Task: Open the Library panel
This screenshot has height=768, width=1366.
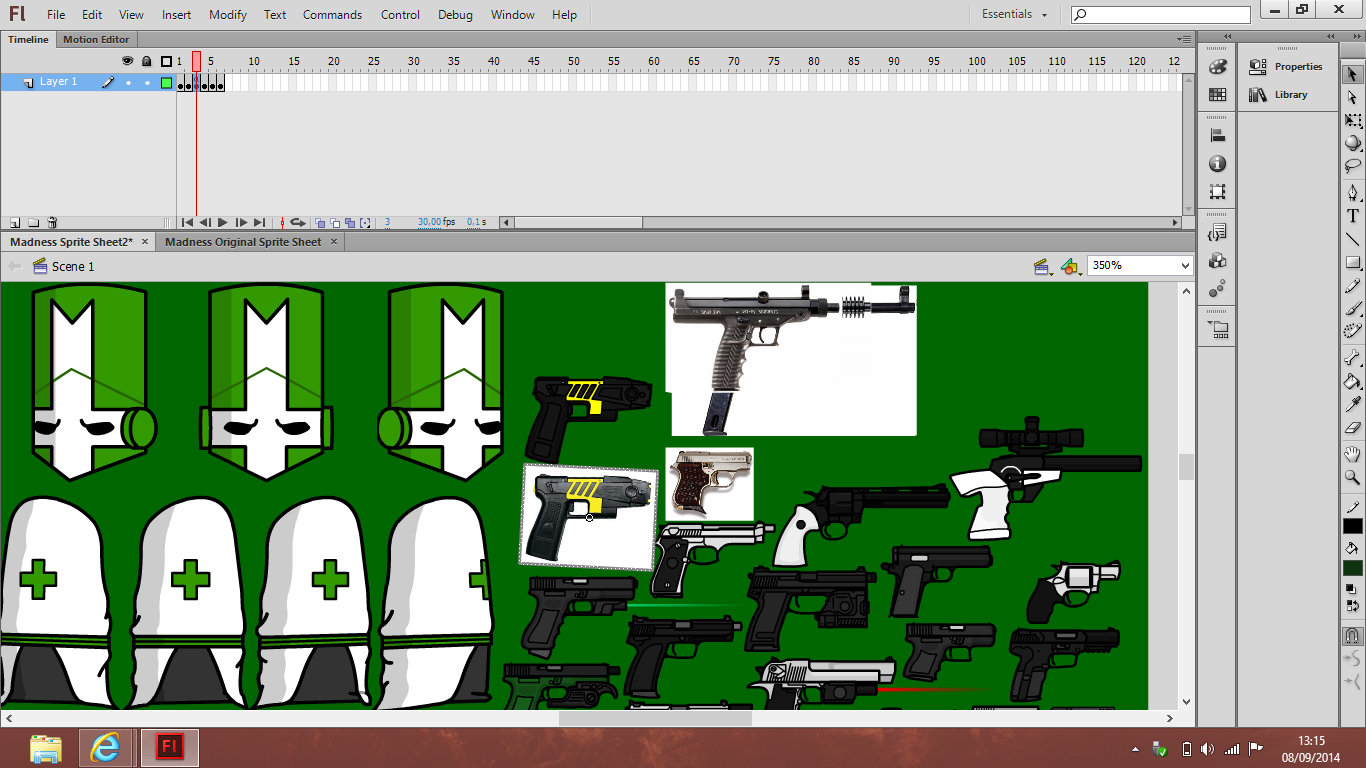Action: click(x=1278, y=95)
